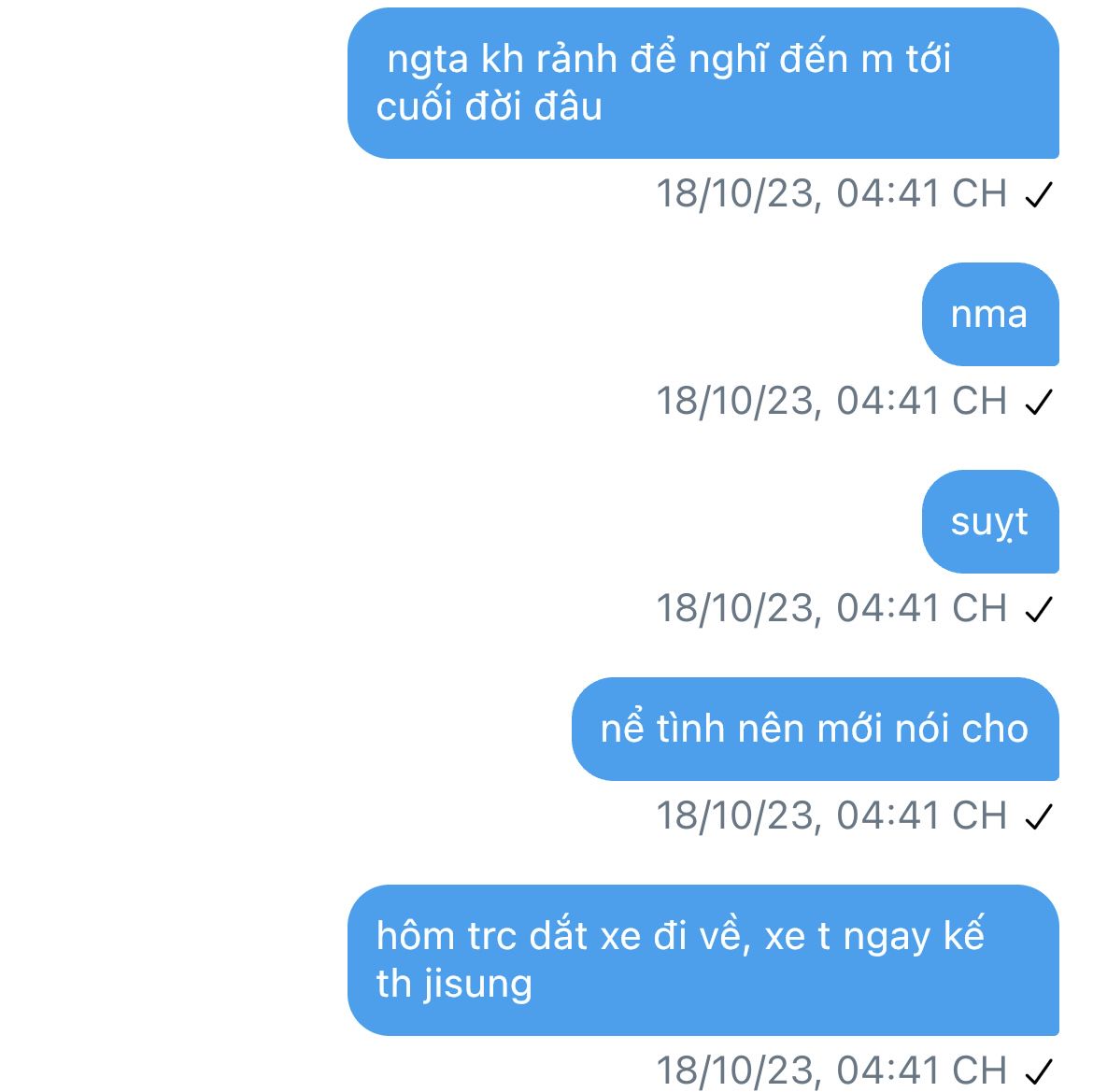Click sent checkmark below 'nma' message
Viewport: 1093px width, 1092px height.
pos(1039,402)
